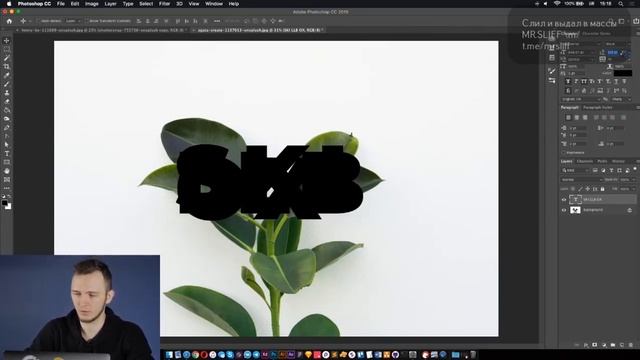Hide the text layer via eye icon
640x360 pixels.
564,200
